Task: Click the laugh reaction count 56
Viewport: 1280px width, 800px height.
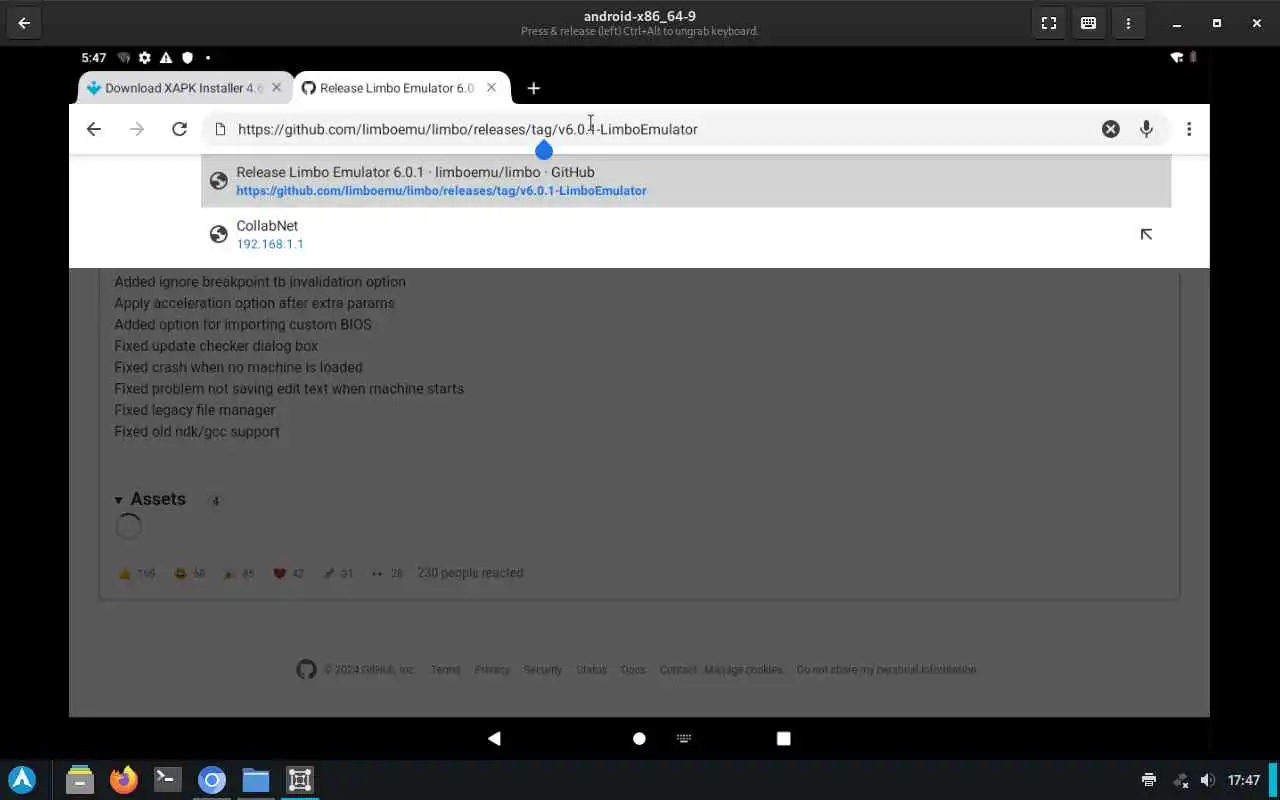Action: (x=189, y=573)
